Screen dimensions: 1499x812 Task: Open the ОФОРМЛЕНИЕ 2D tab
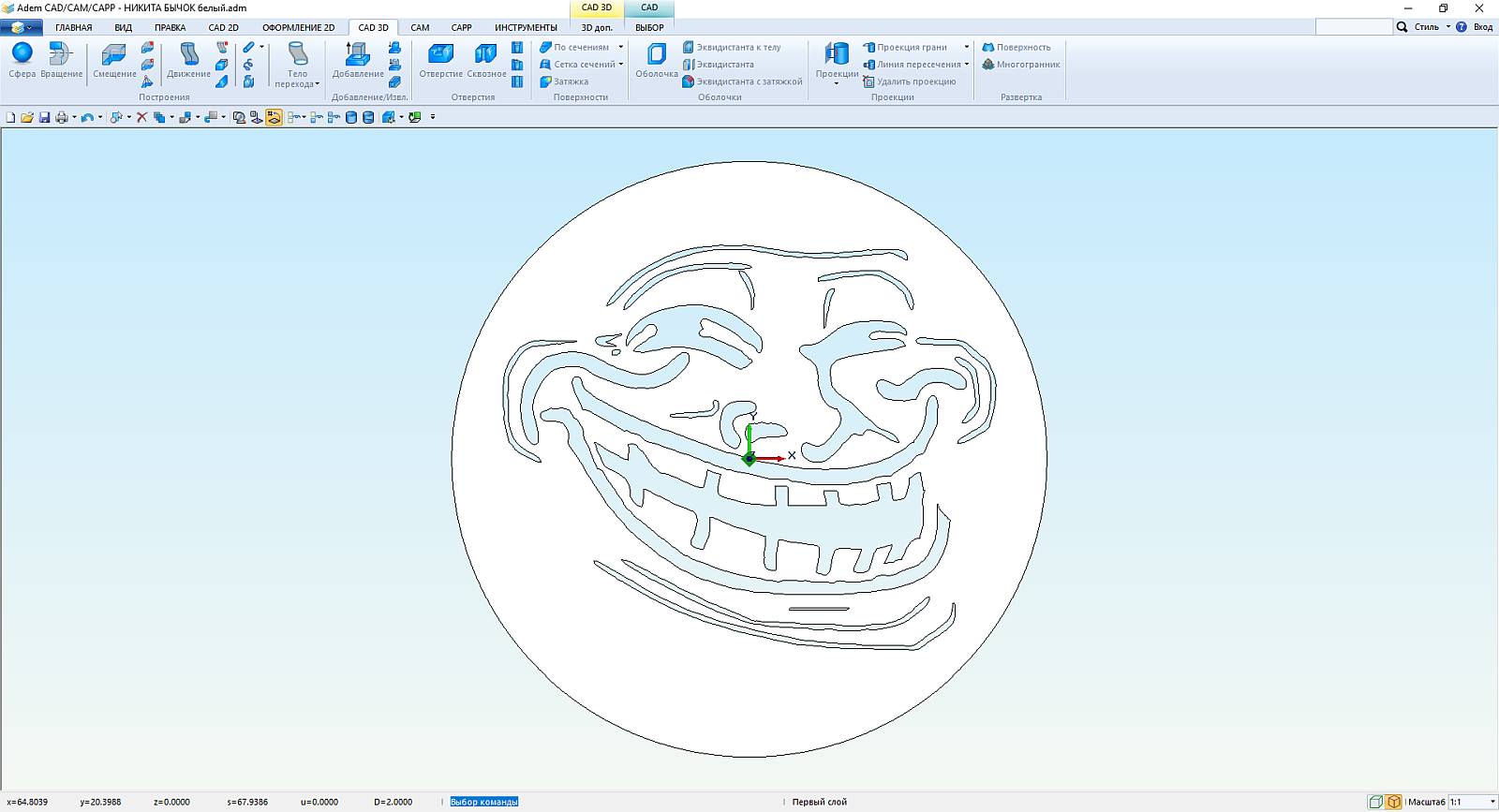click(x=298, y=27)
